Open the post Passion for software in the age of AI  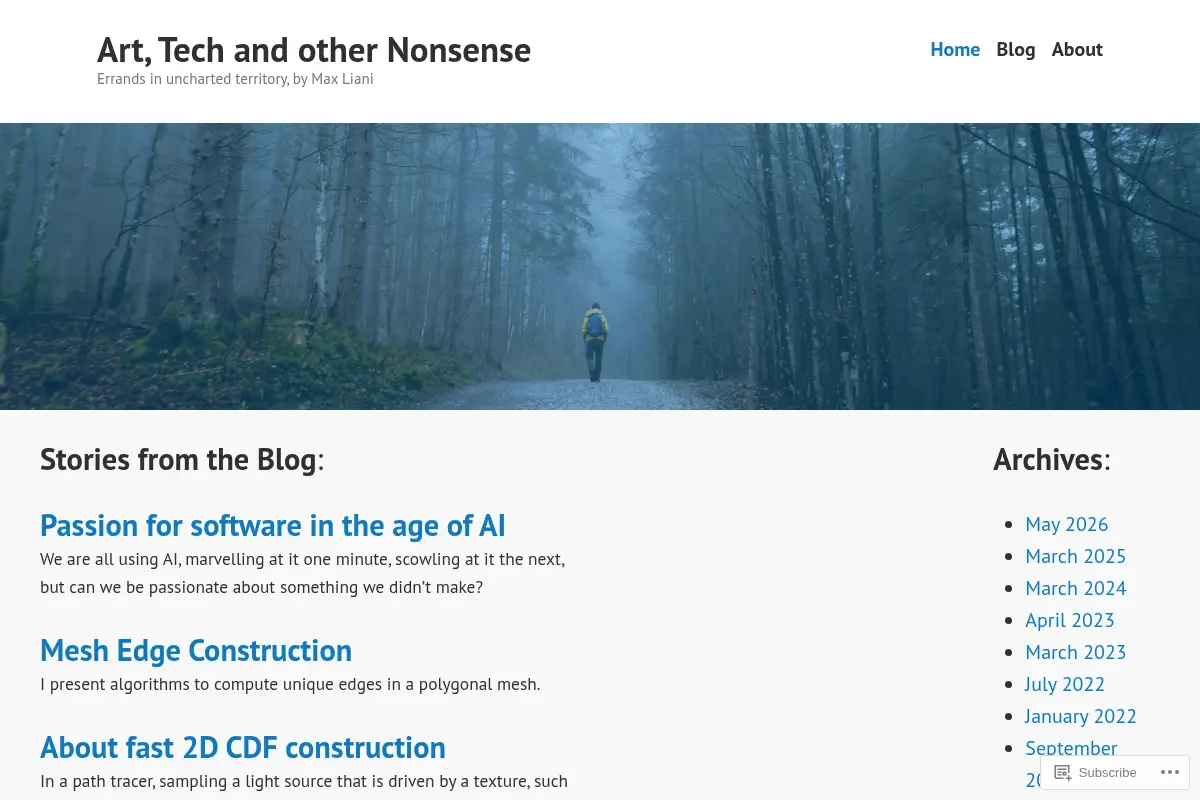[x=273, y=525]
